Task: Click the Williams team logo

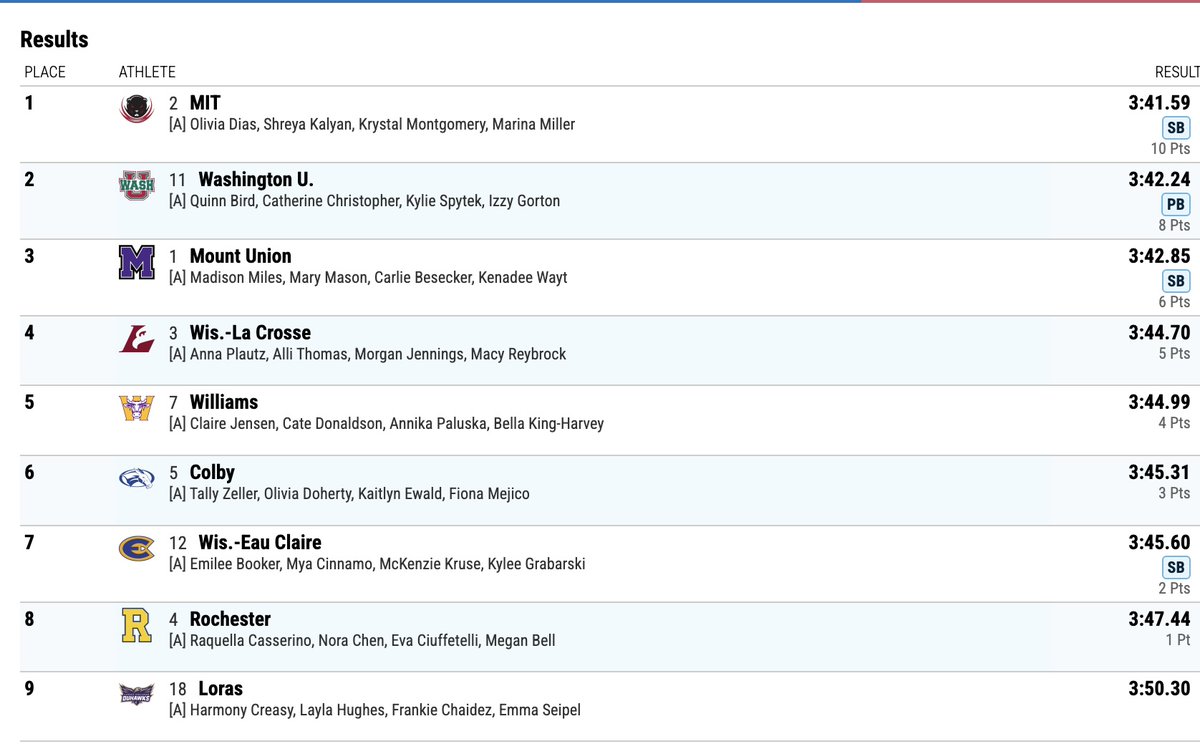Action: point(135,409)
